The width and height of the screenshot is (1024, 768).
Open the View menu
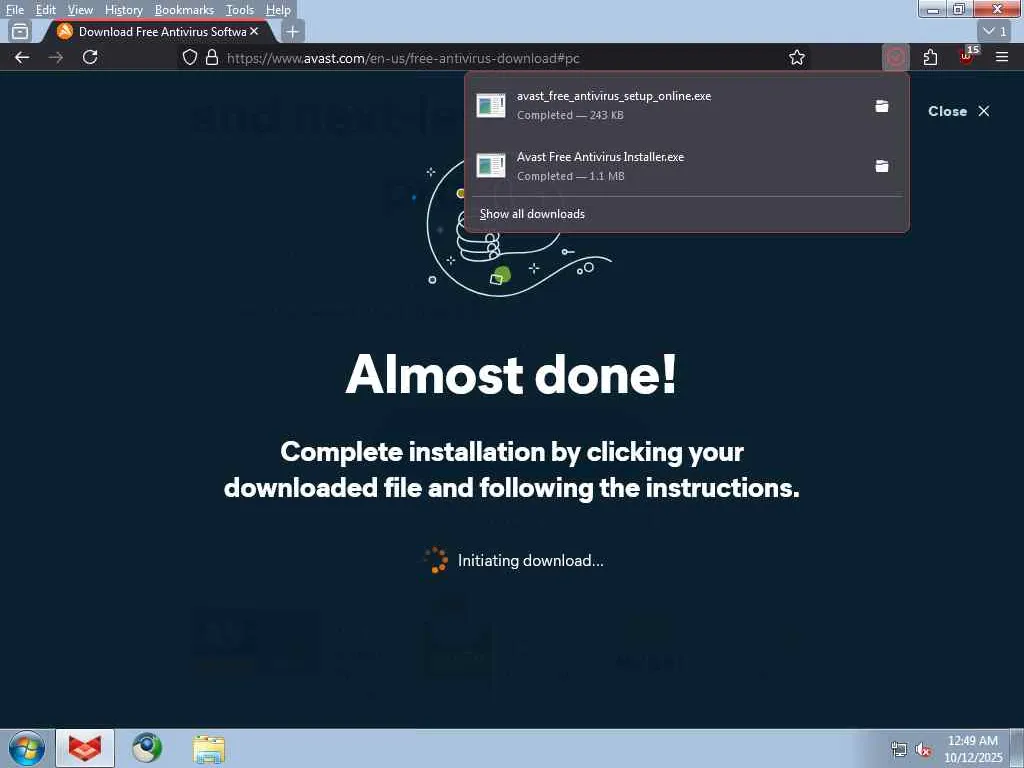[x=80, y=10]
